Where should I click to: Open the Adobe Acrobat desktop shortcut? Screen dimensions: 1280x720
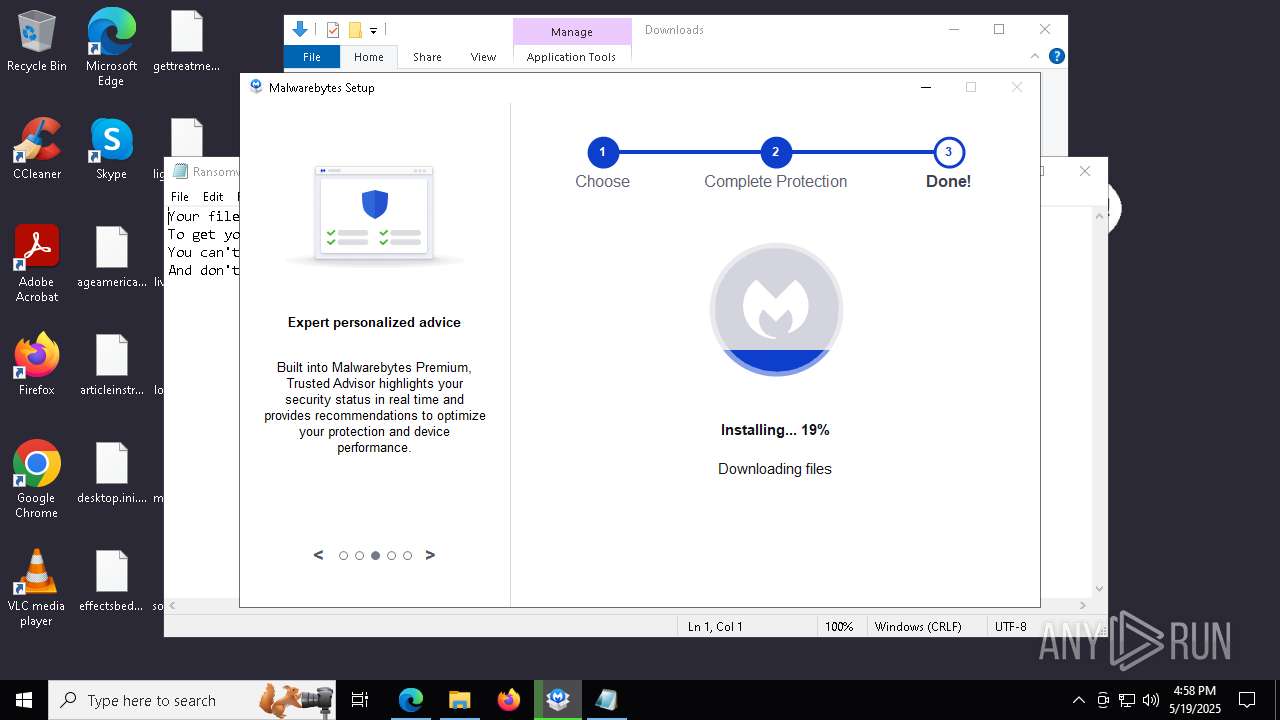pyautogui.click(x=37, y=264)
